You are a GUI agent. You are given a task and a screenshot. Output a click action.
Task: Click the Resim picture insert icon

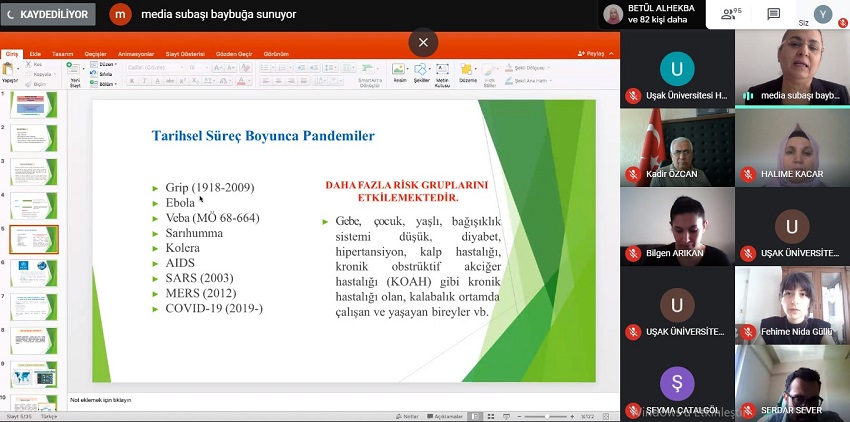click(399, 72)
